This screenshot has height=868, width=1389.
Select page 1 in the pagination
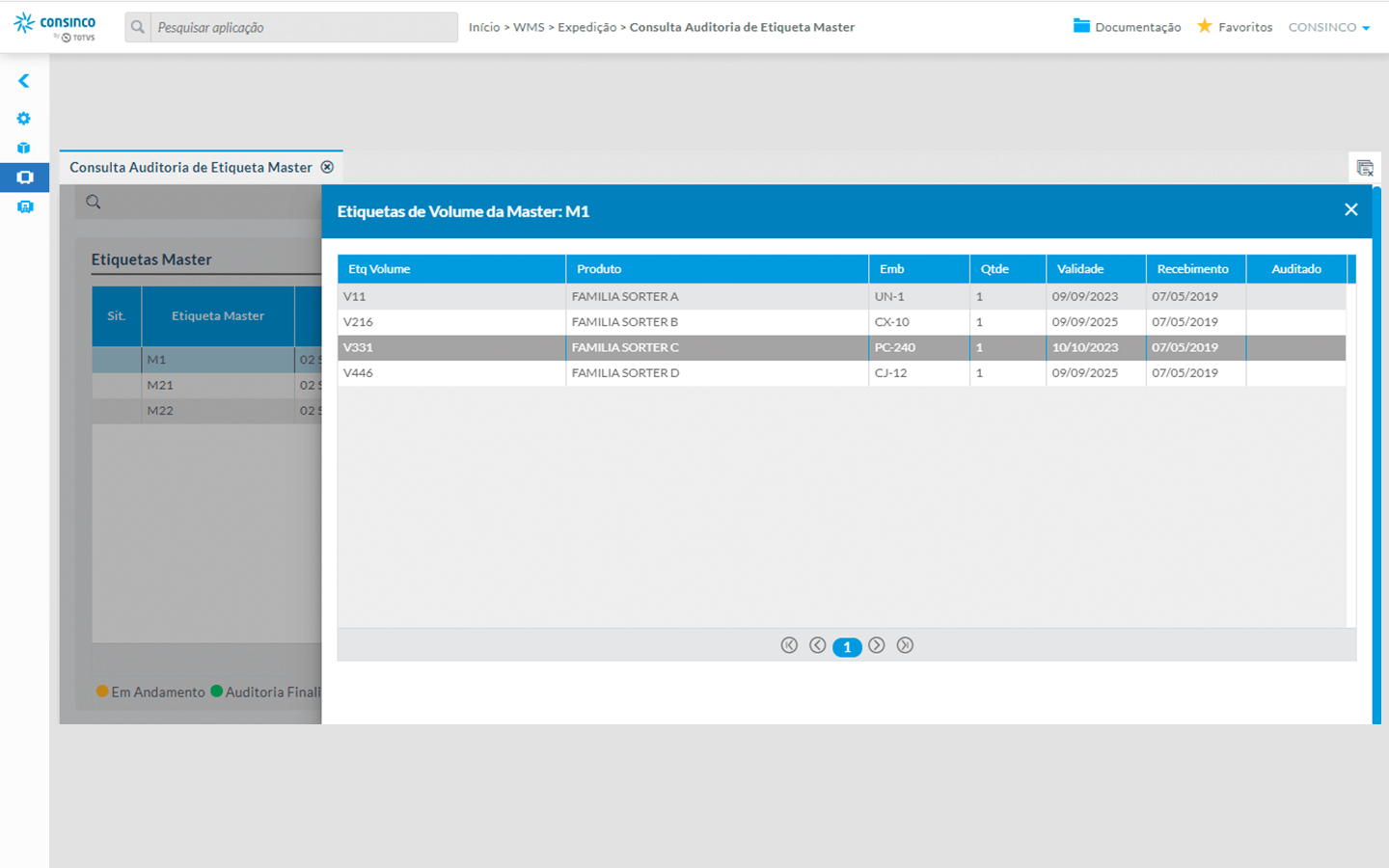coord(847,647)
